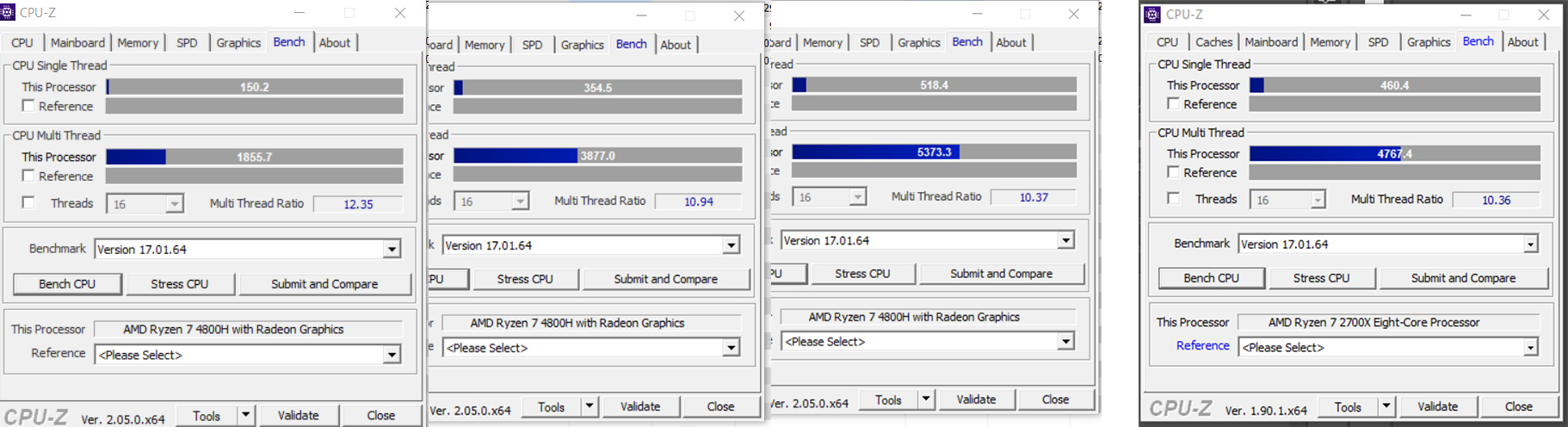The height and width of the screenshot is (427, 1568).
Task: Select Bench tab in the 354.5 window
Action: tap(631, 44)
